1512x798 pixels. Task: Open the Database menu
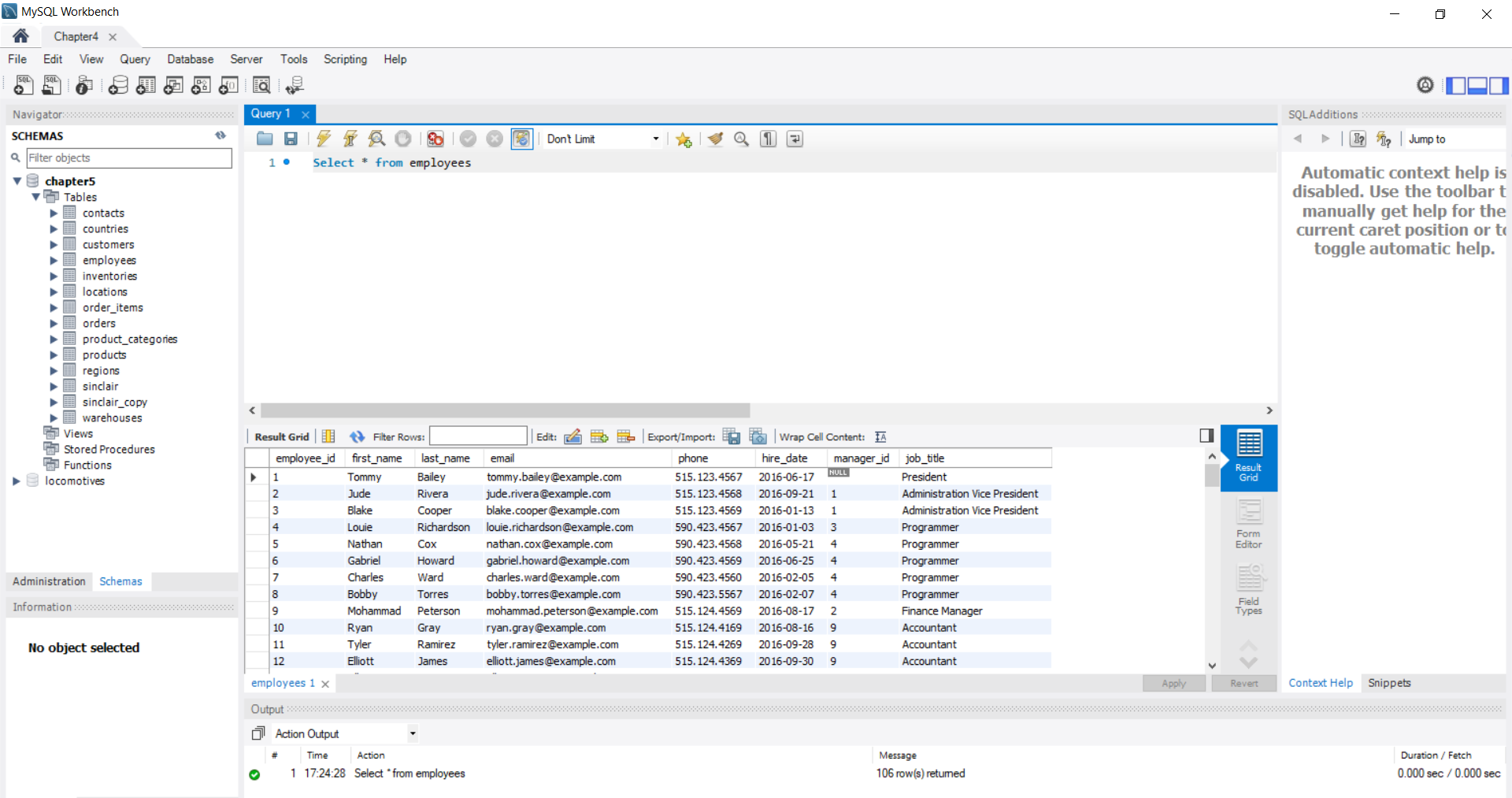click(x=191, y=59)
